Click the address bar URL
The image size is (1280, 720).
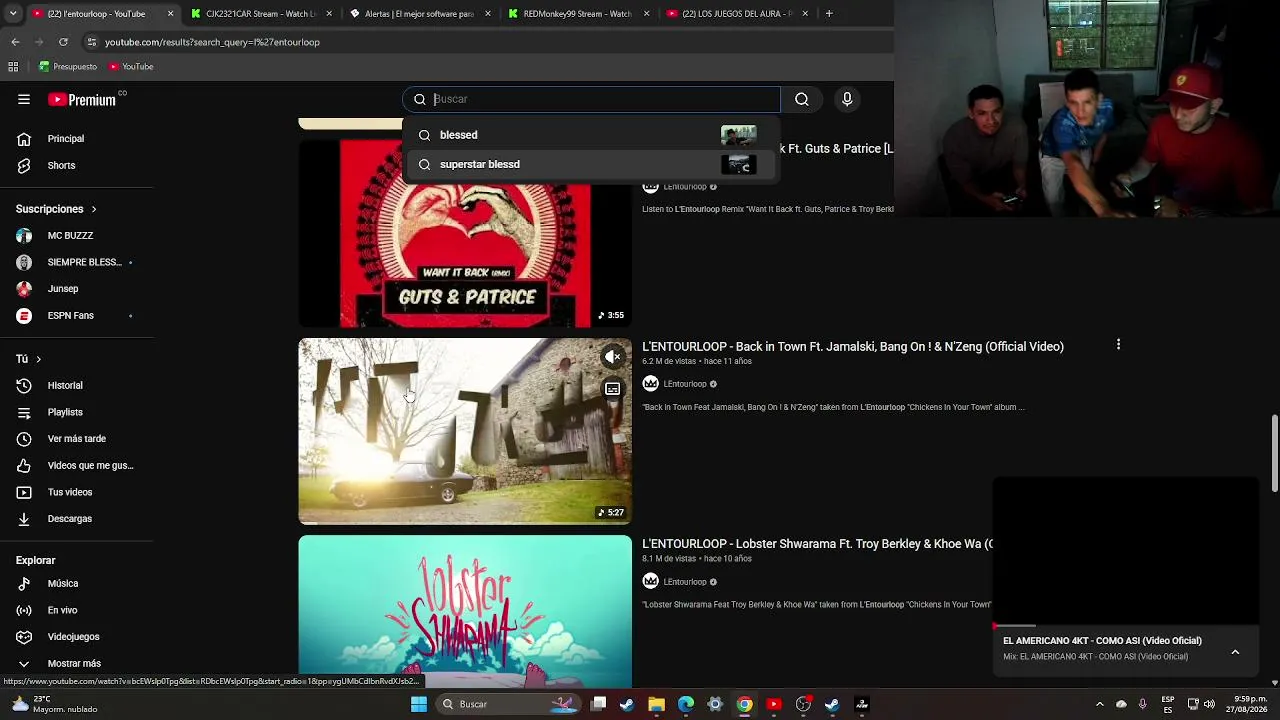(x=212, y=42)
